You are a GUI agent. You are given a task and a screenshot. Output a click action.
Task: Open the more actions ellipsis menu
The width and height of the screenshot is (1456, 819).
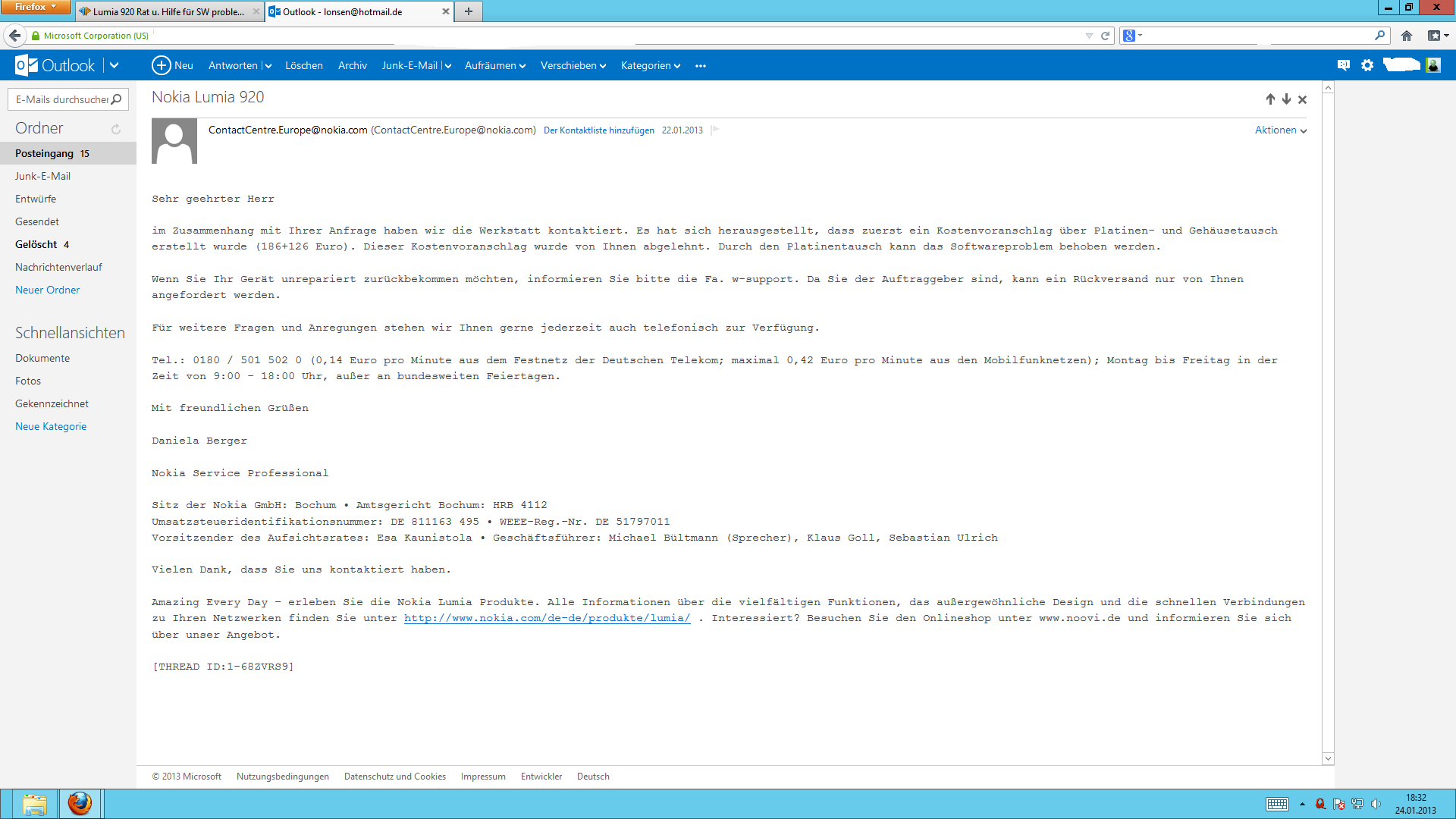pyautogui.click(x=700, y=66)
